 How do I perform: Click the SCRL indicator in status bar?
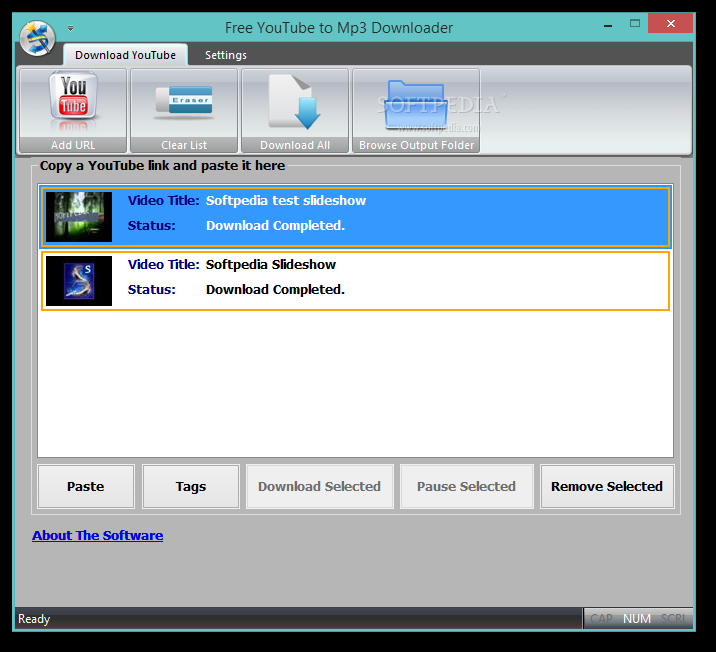(674, 619)
